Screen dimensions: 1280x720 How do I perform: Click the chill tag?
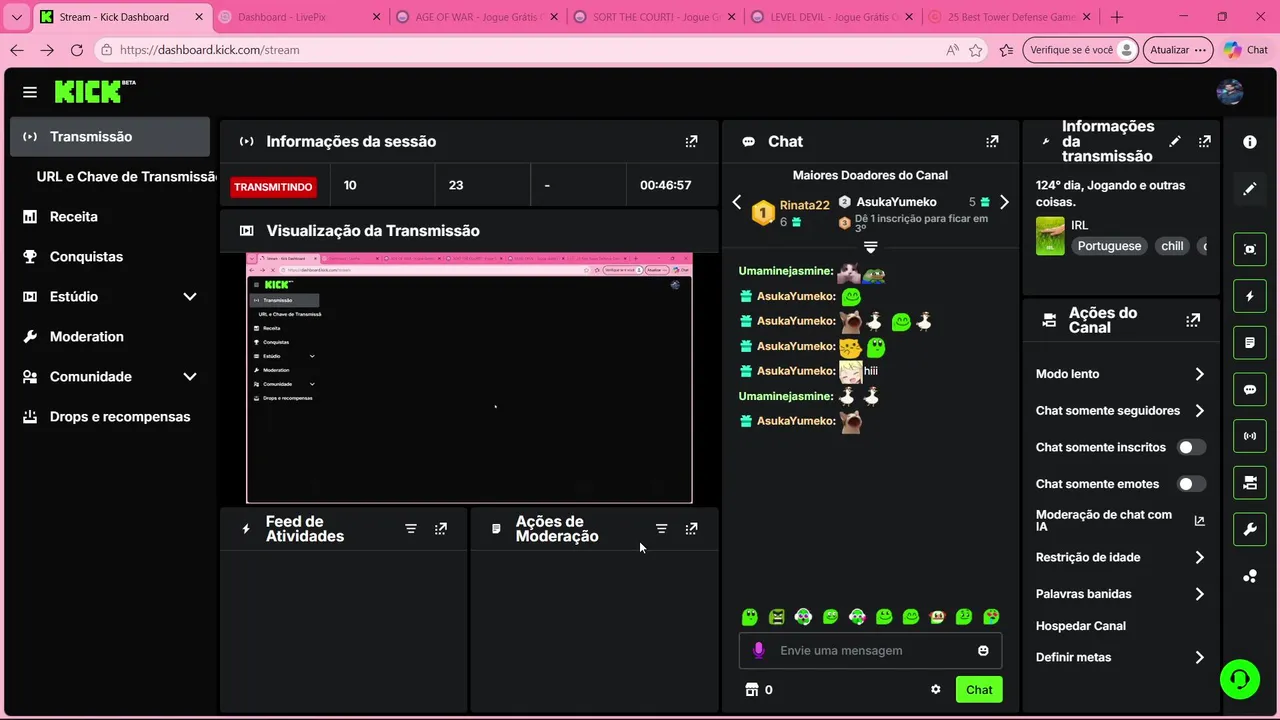(x=1172, y=246)
